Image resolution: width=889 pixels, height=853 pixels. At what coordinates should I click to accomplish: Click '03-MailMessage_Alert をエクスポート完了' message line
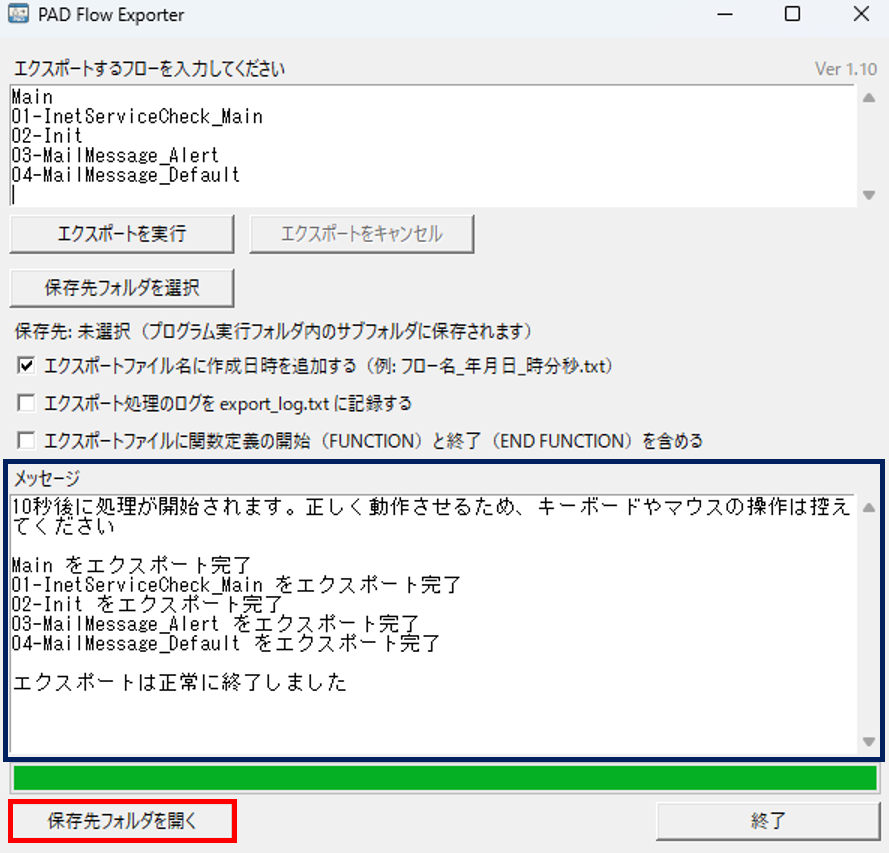coord(215,624)
